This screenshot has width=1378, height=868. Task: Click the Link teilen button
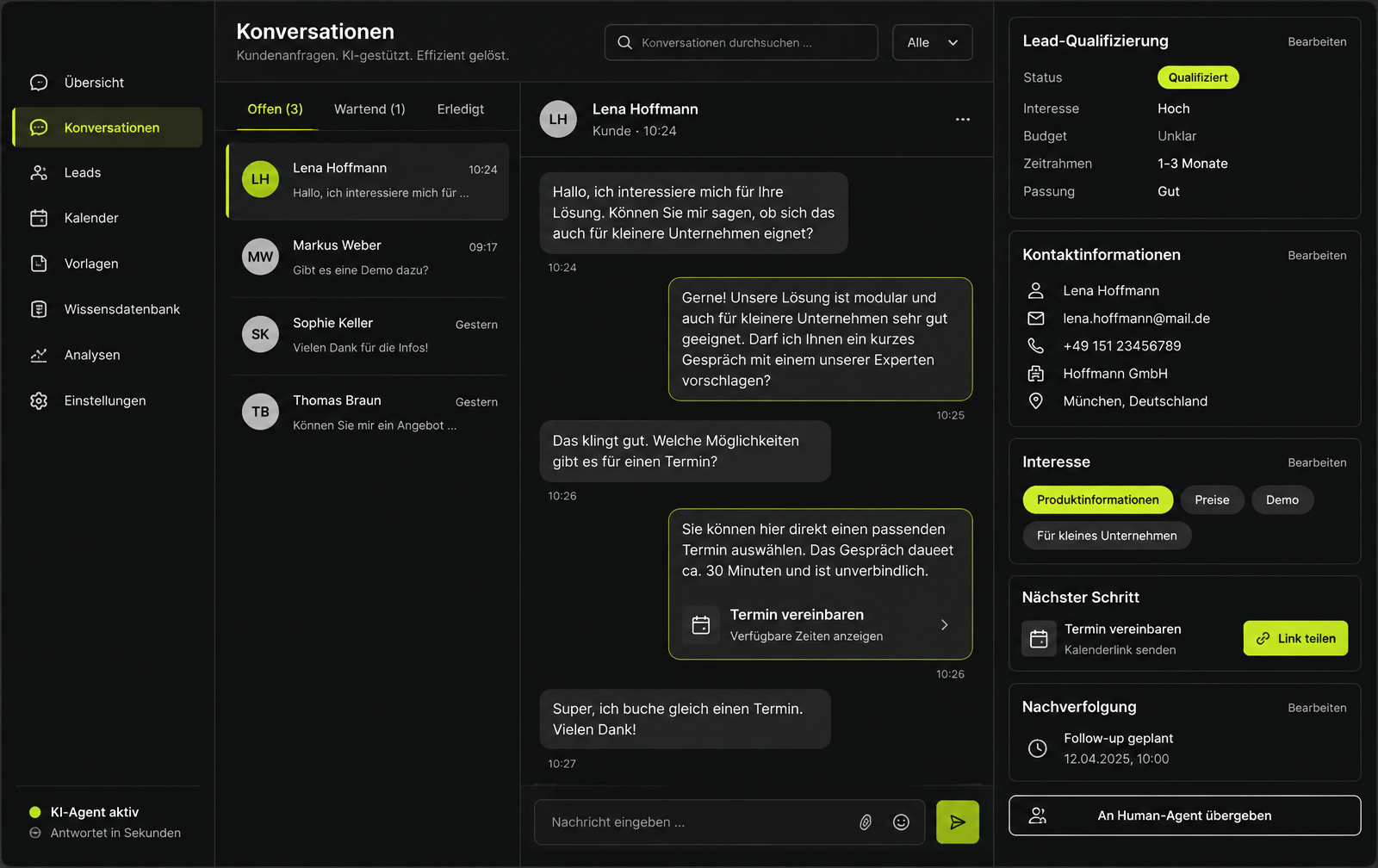pyautogui.click(x=1295, y=638)
